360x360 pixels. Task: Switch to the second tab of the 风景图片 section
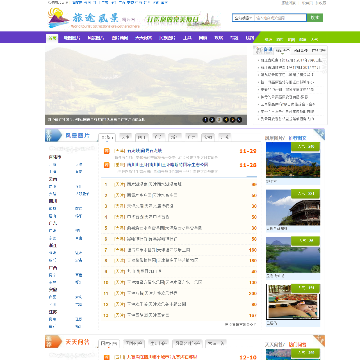tap(126, 137)
